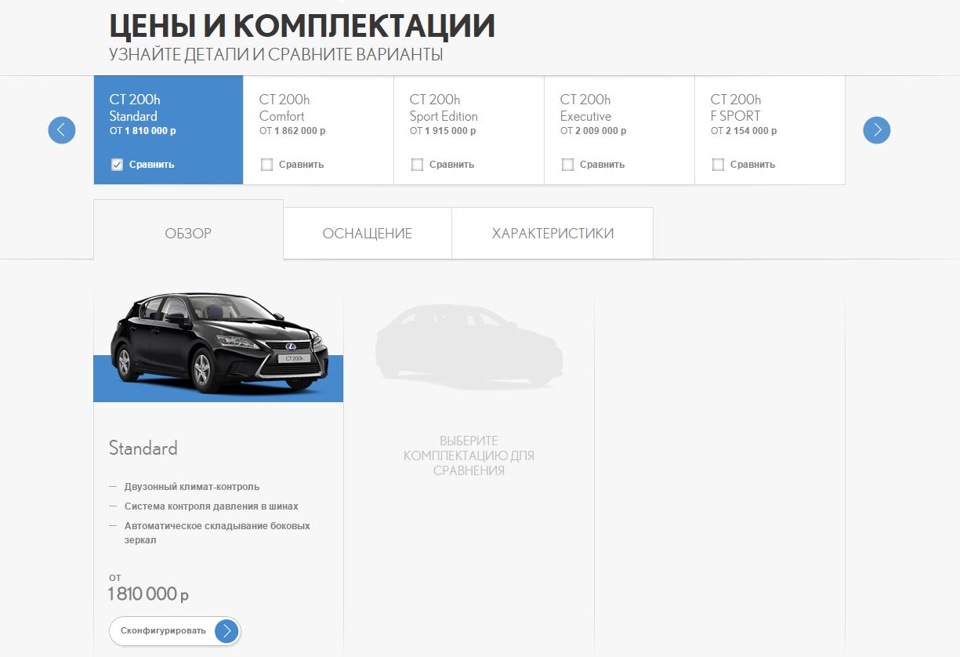Screen dimensions: 960x657
Task: Click the Выберите комплектацию для сравнения text
Action: pyautogui.click(x=469, y=455)
